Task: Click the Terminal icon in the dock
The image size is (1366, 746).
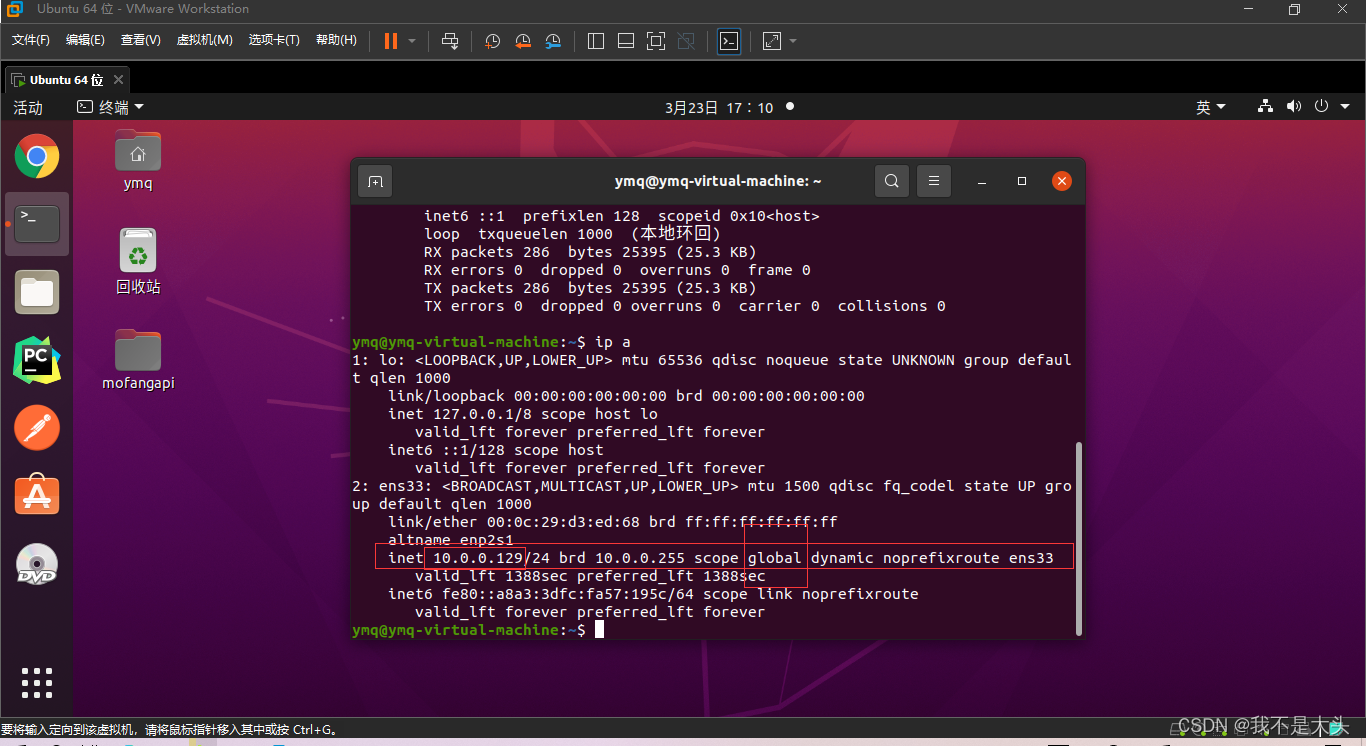Action: point(37,224)
